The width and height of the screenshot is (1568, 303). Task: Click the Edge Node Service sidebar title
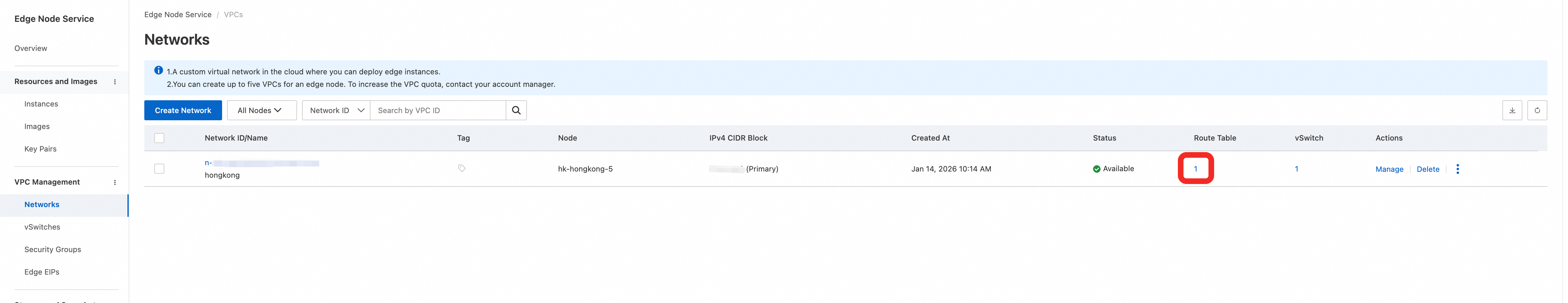pos(54,19)
